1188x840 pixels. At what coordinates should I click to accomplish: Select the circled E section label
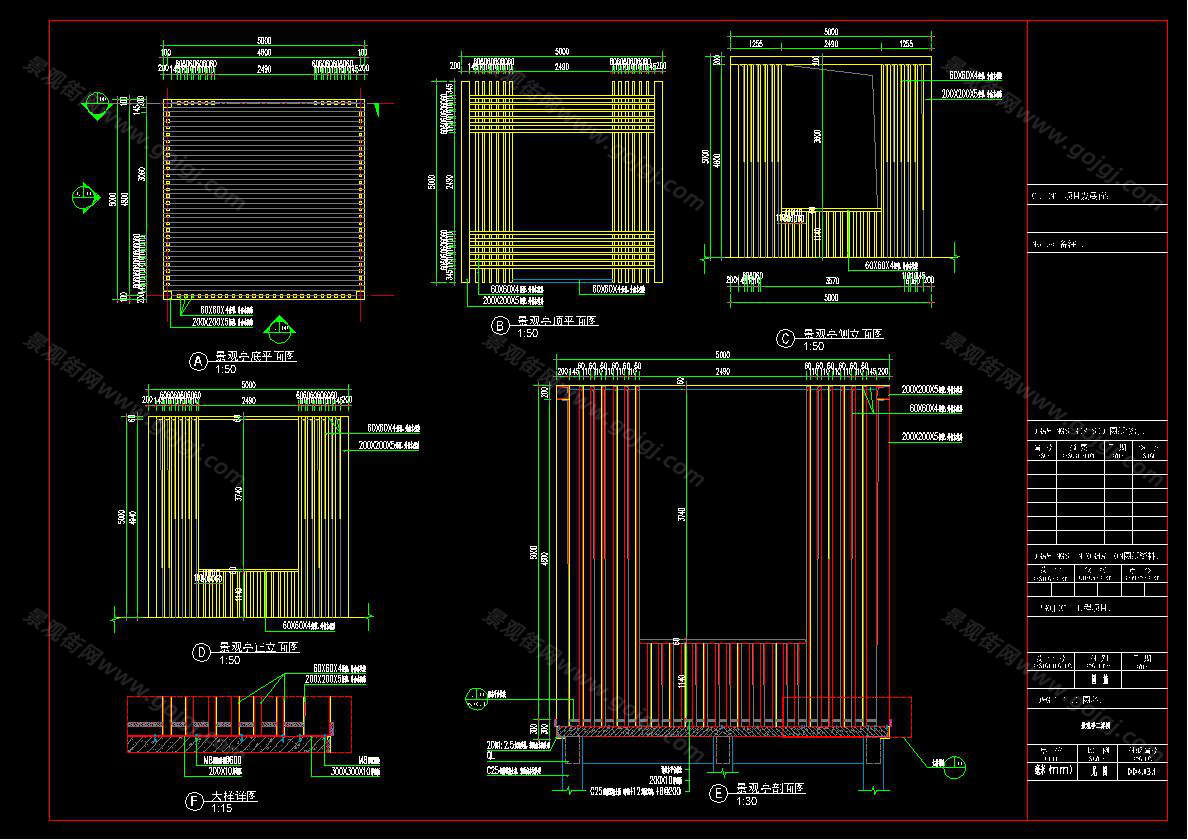coord(717,794)
